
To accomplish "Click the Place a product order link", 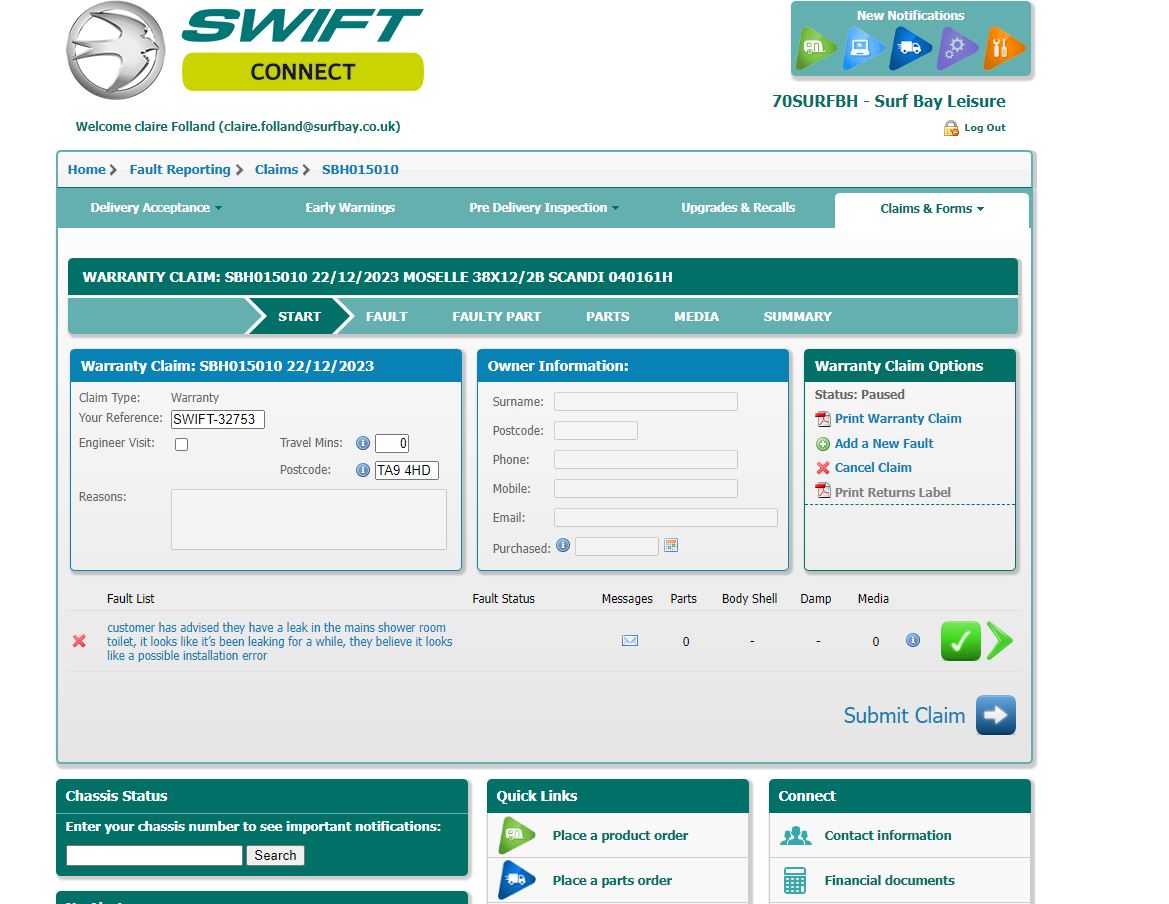I will coord(620,835).
